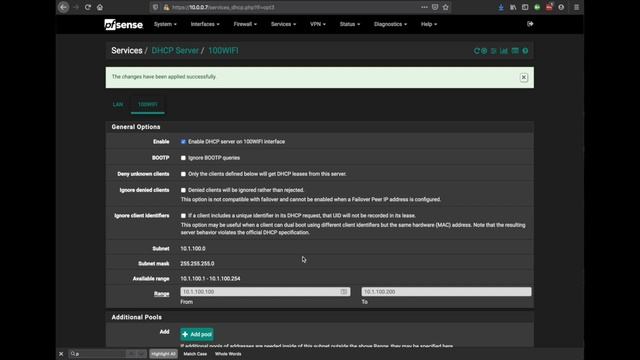Click the padlock security icon in address bar
The image size is (640, 360).
166,7
